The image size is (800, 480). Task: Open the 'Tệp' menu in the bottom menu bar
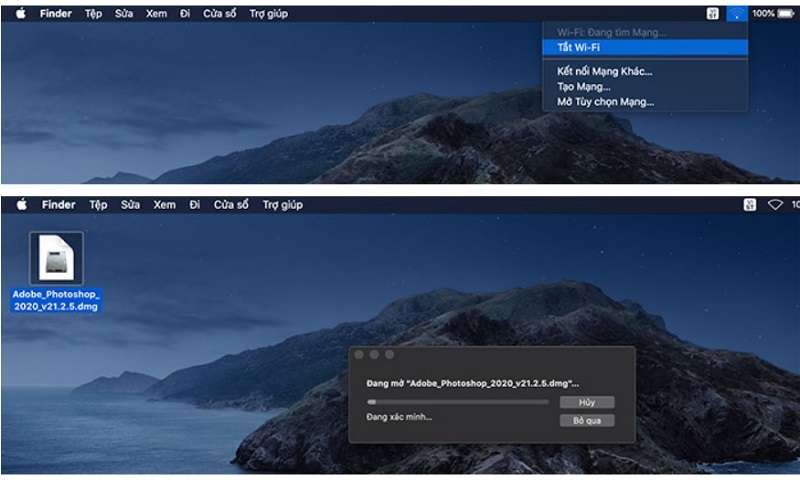tap(98, 205)
